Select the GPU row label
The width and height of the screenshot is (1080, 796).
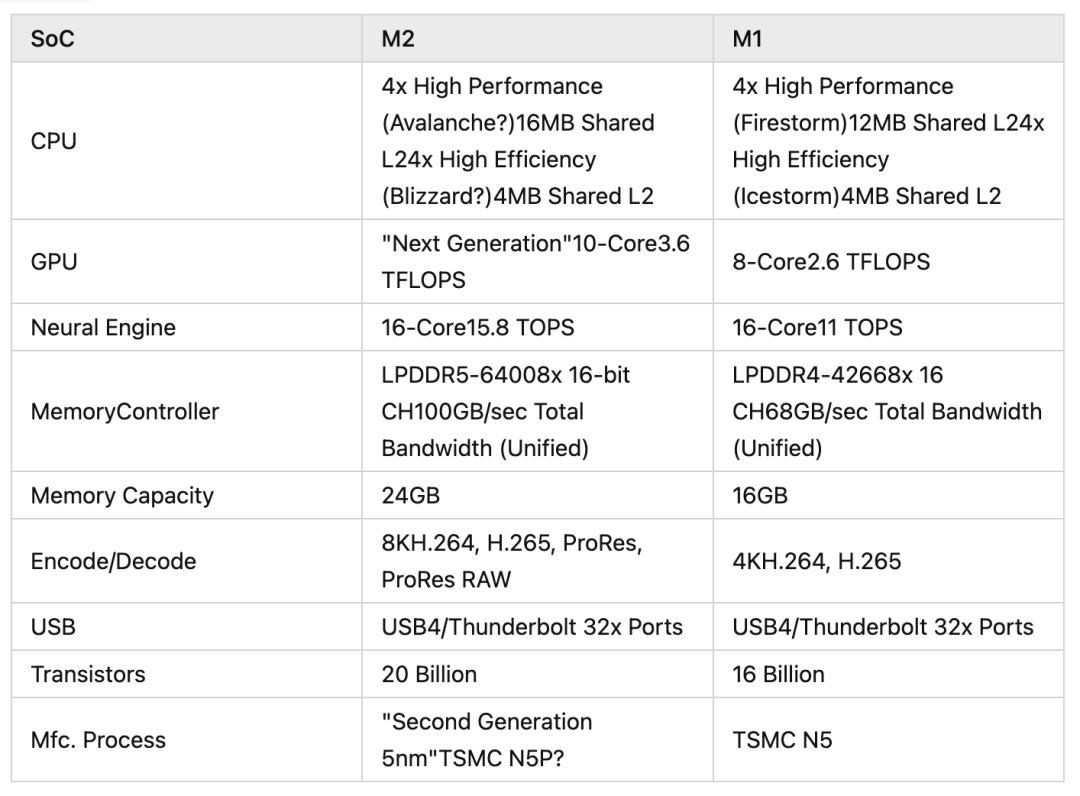tap(53, 262)
